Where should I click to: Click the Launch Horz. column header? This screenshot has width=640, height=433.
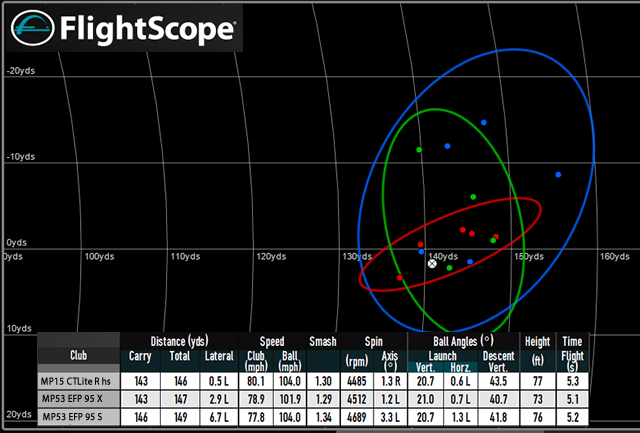point(460,367)
